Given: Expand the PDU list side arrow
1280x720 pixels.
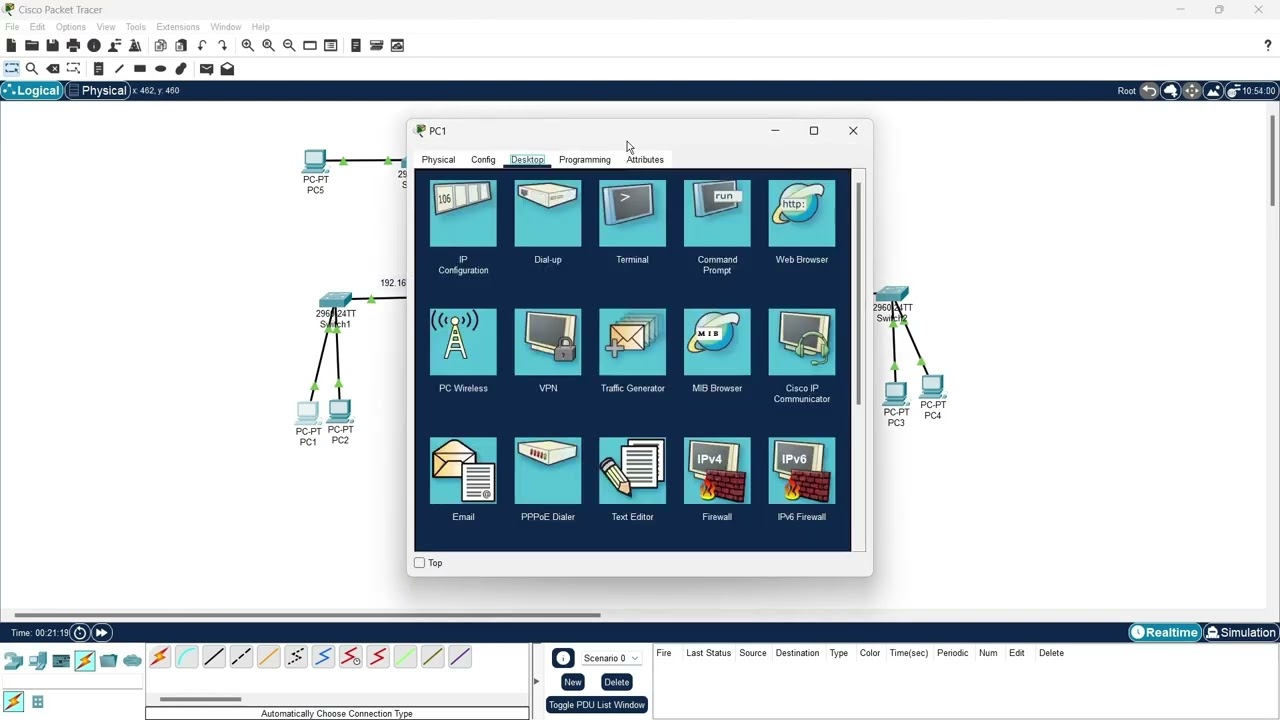Looking at the screenshot, I should point(536,682).
